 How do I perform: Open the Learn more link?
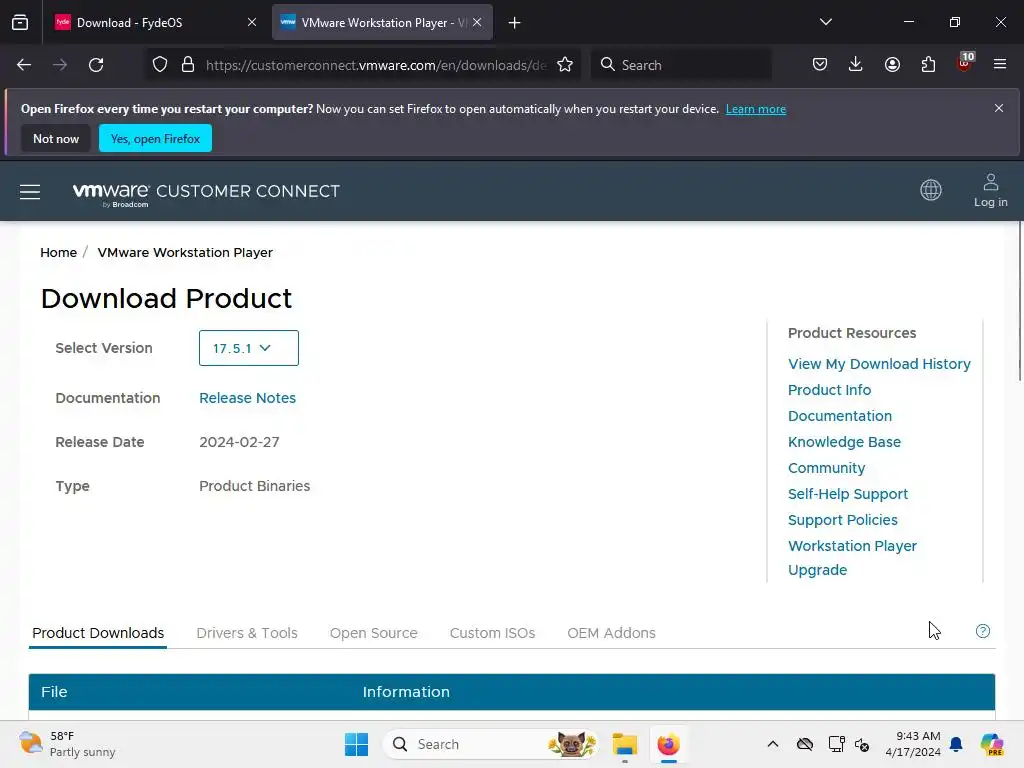click(x=756, y=109)
